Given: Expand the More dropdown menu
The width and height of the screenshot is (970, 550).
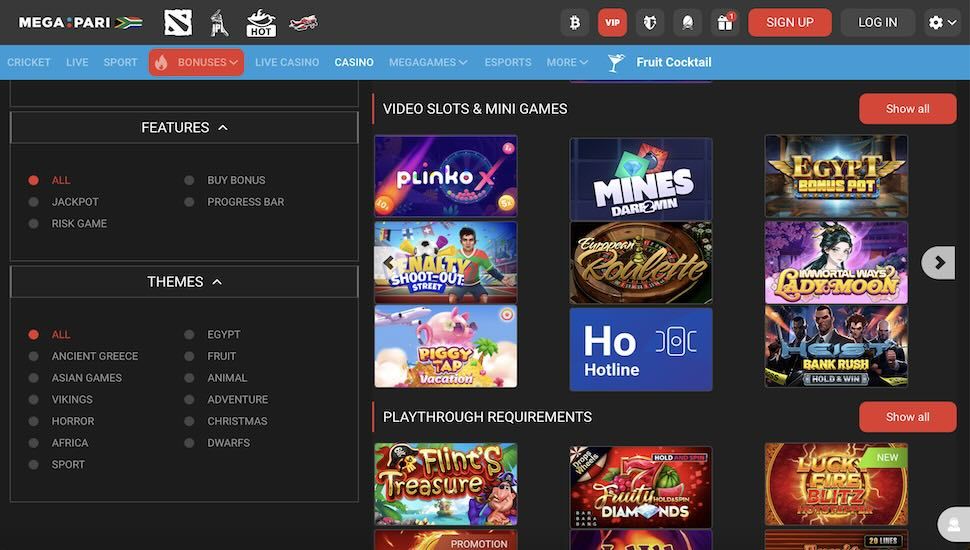Looking at the screenshot, I should tap(567, 62).
